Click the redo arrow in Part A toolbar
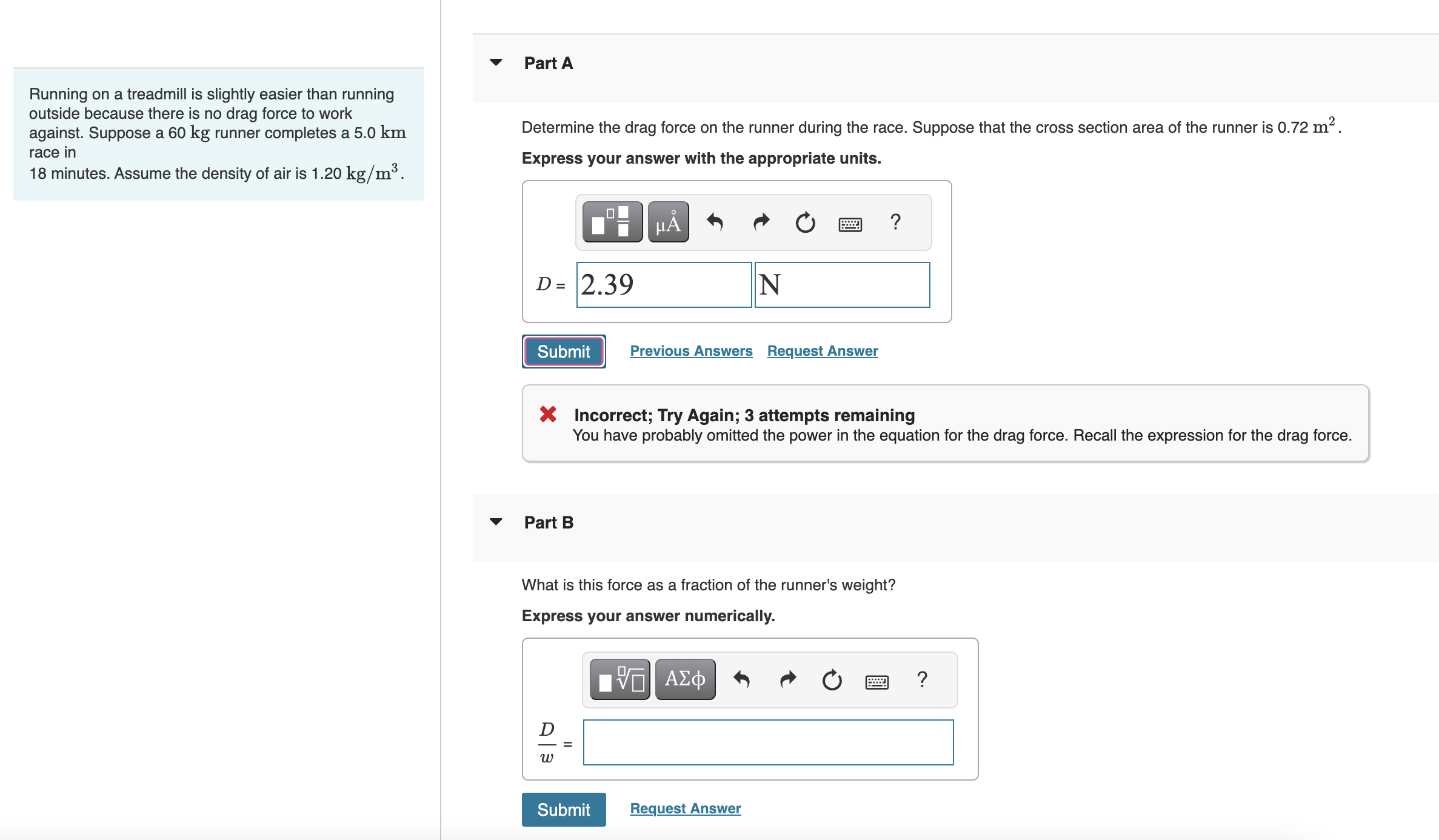Image resolution: width=1439 pixels, height=840 pixels. click(x=761, y=222)
